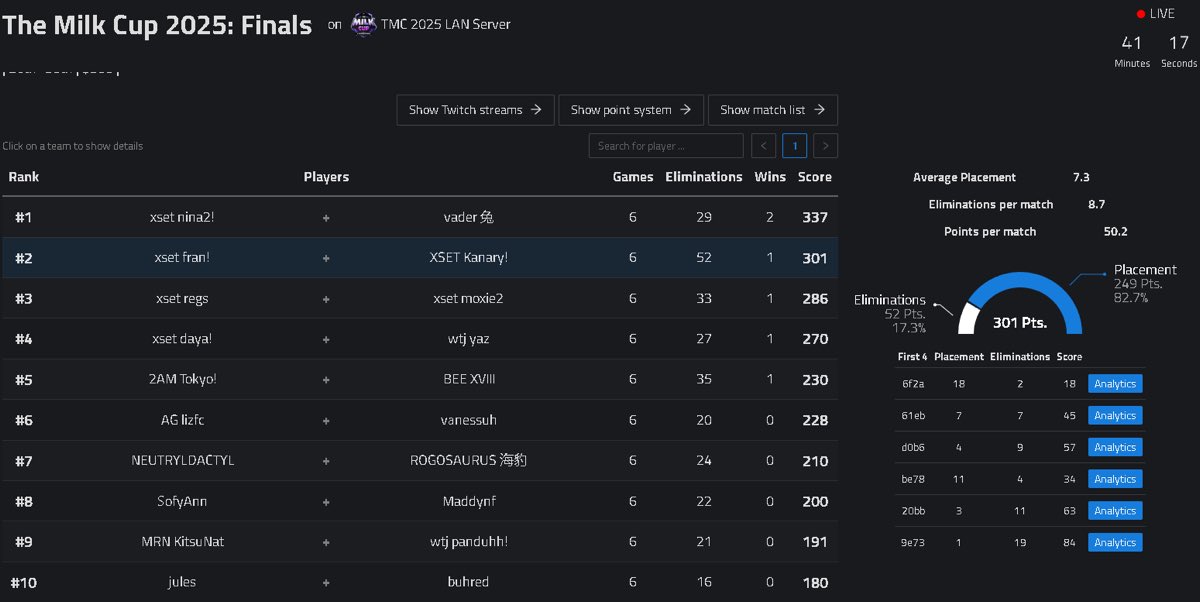
Task: Expand team row #1 xset nina2!
Action: coord(420,217)
